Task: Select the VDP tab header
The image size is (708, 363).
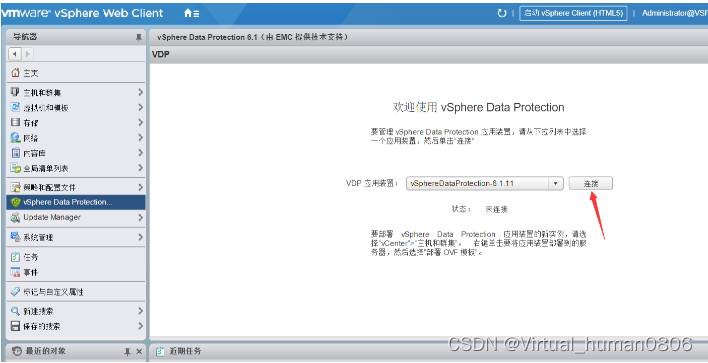Action: (x=160, y=54)
